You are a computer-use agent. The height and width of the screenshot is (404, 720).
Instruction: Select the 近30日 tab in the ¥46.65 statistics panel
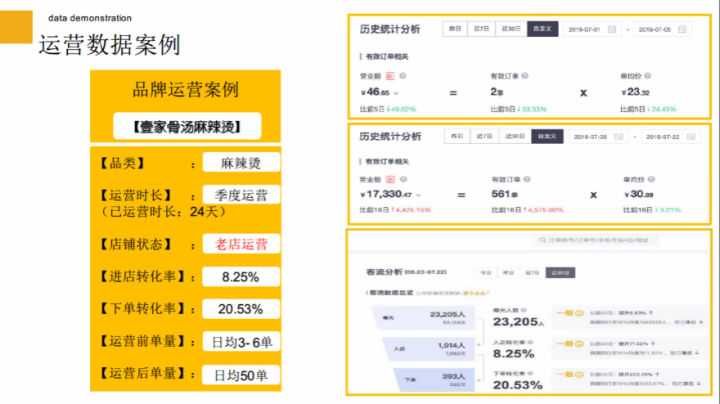pos(511,29)
